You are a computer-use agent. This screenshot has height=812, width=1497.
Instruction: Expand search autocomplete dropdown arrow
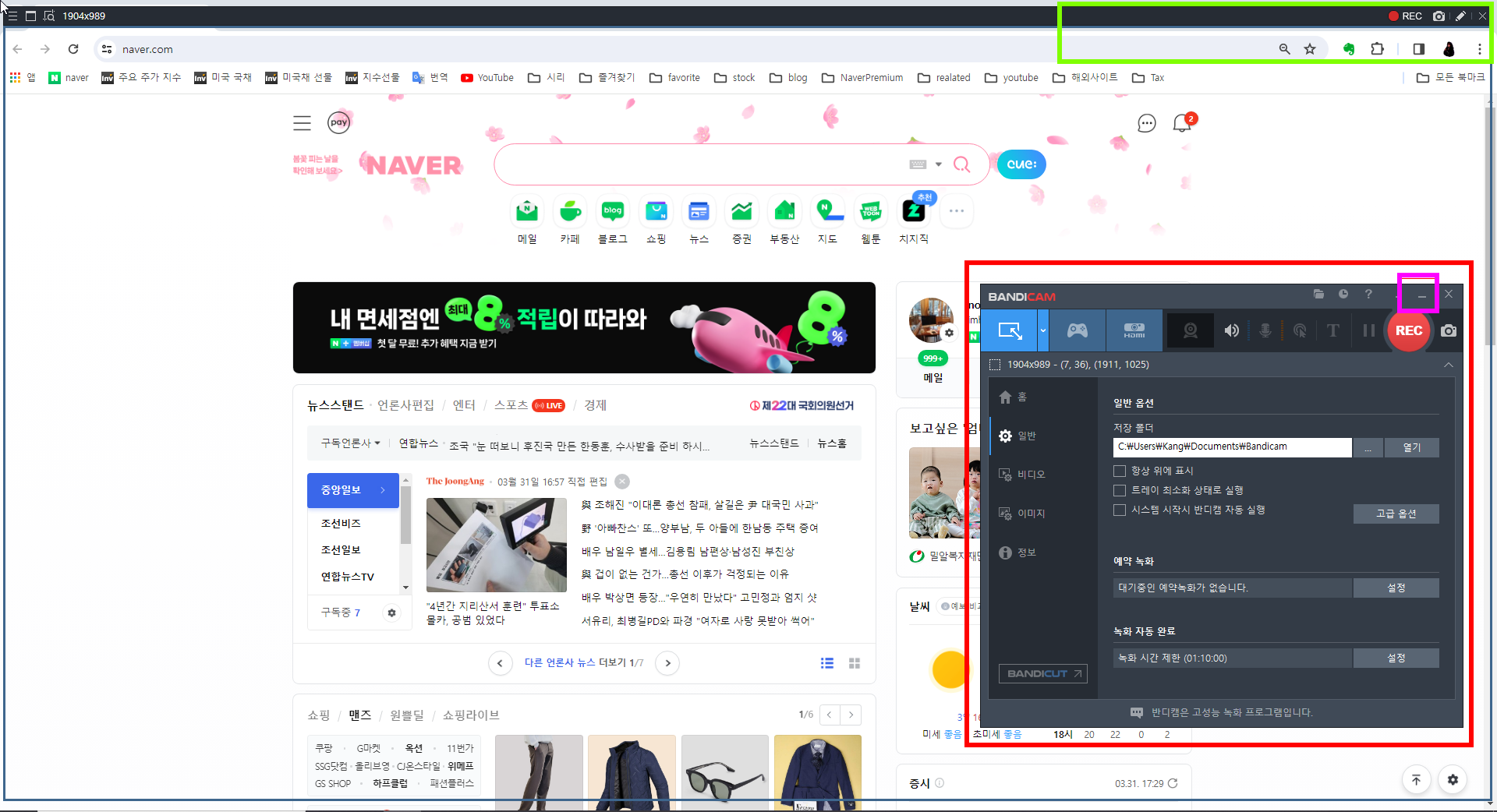tap(939, 164)
